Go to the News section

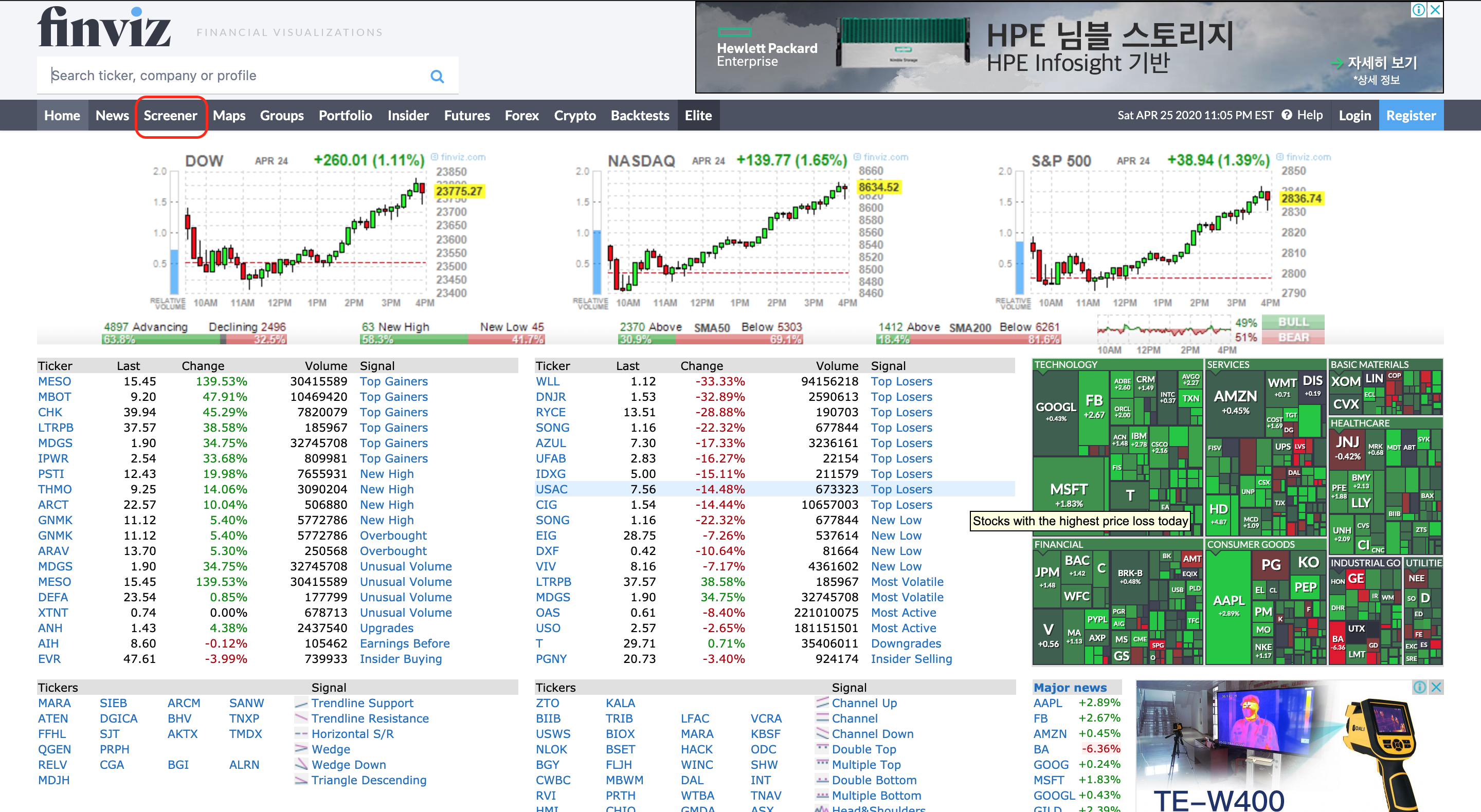pyautogui.click(x=112, y=116)
